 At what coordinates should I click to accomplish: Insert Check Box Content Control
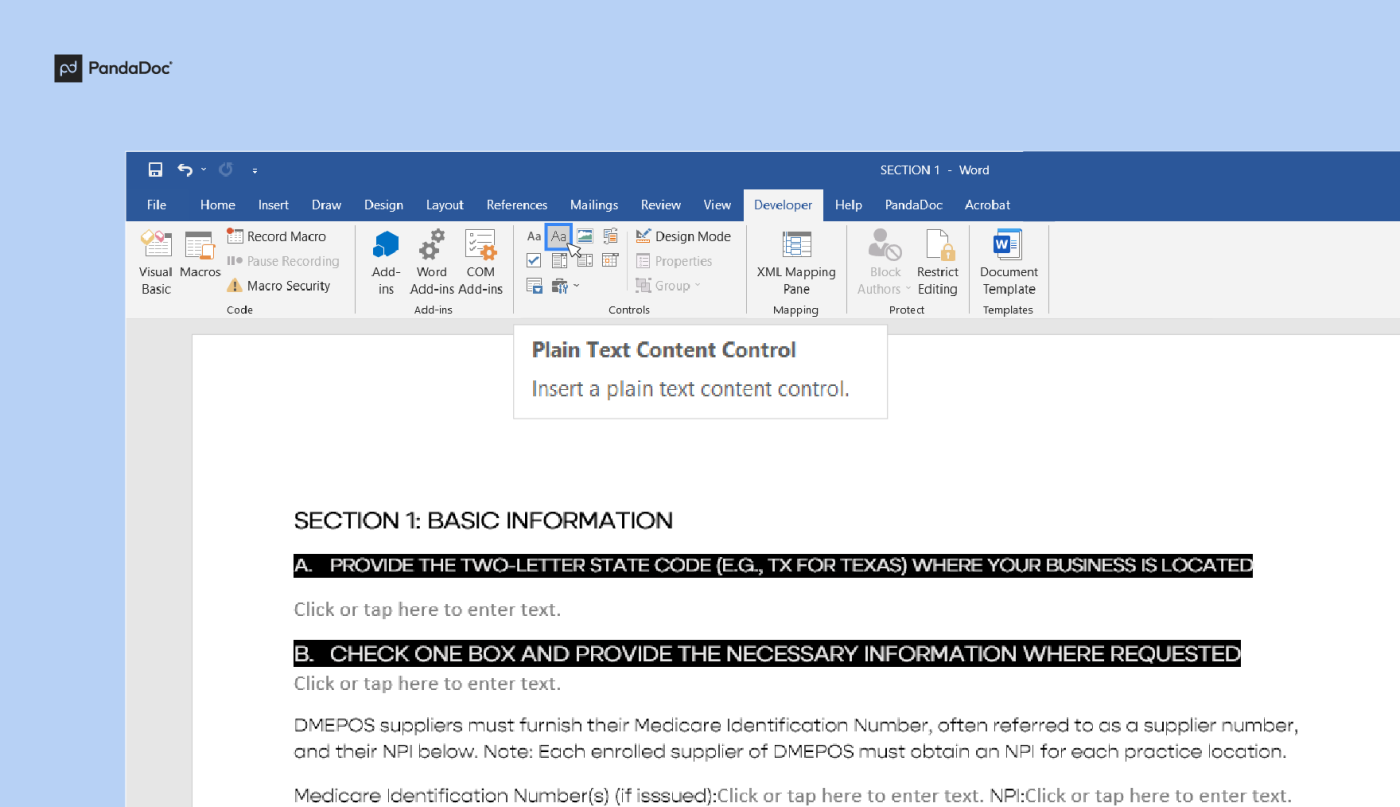(x=534, y=261)
